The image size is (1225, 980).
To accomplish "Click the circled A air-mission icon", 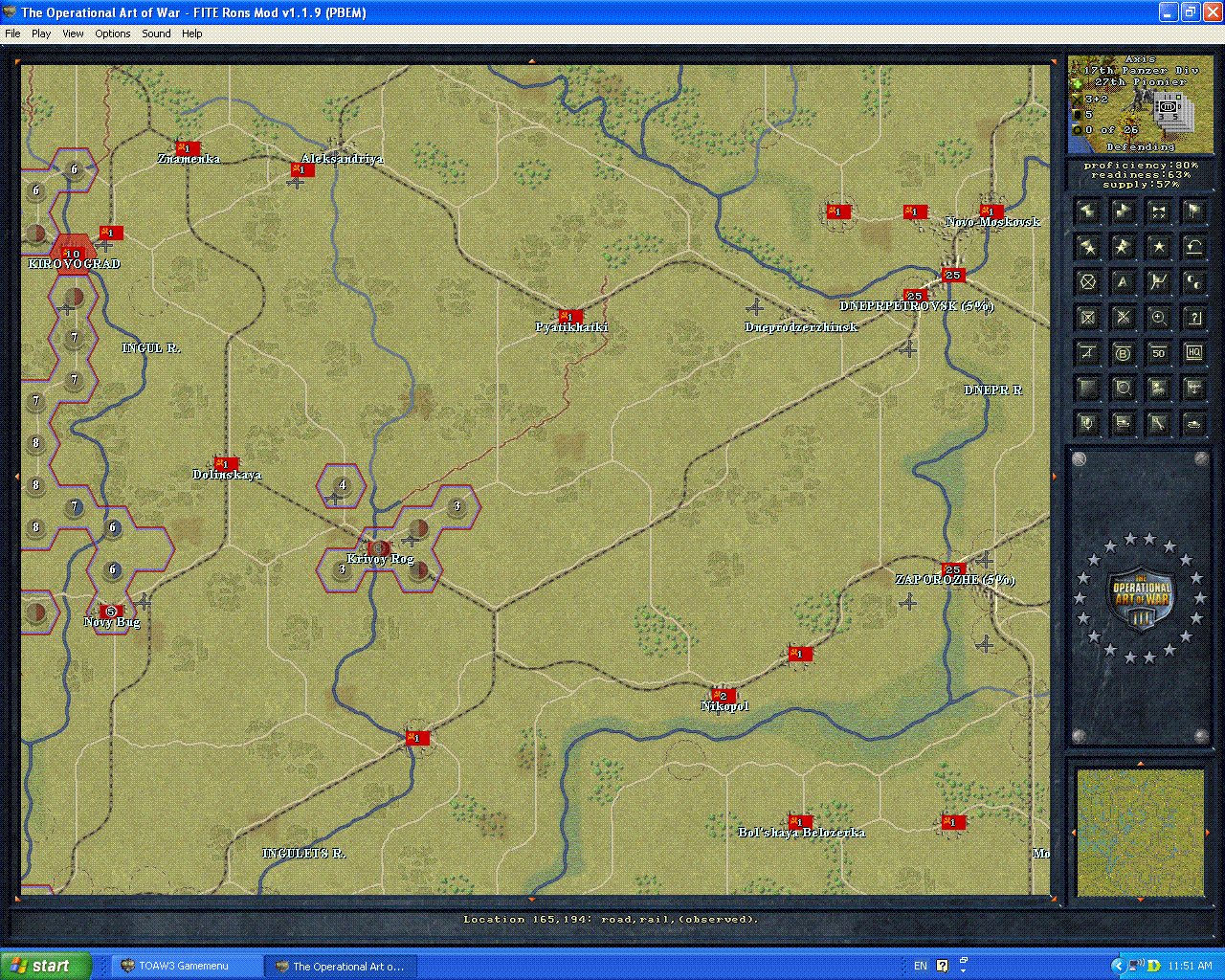I will (x=1123, y=281).
